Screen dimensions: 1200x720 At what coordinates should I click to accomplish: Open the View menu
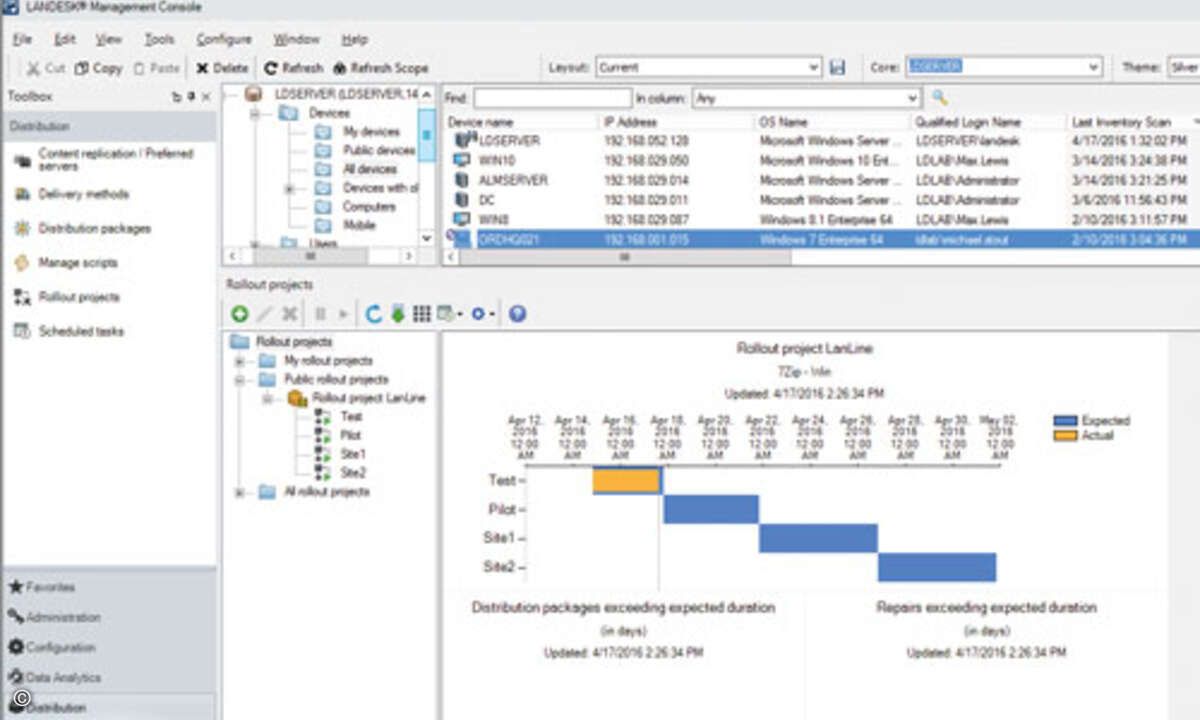click(109, 39)
